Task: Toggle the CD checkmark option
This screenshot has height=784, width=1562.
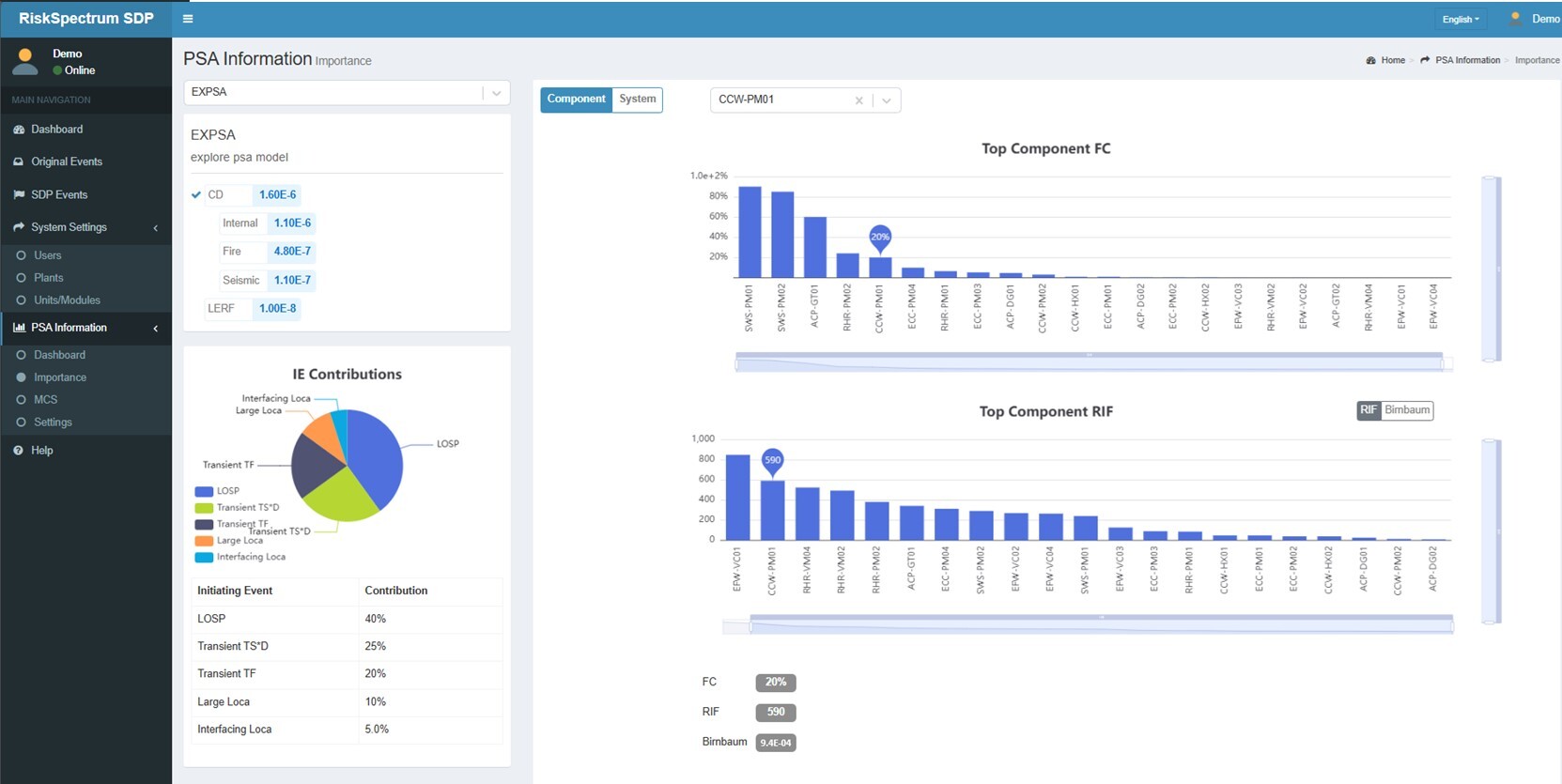Action: [196, 195]
